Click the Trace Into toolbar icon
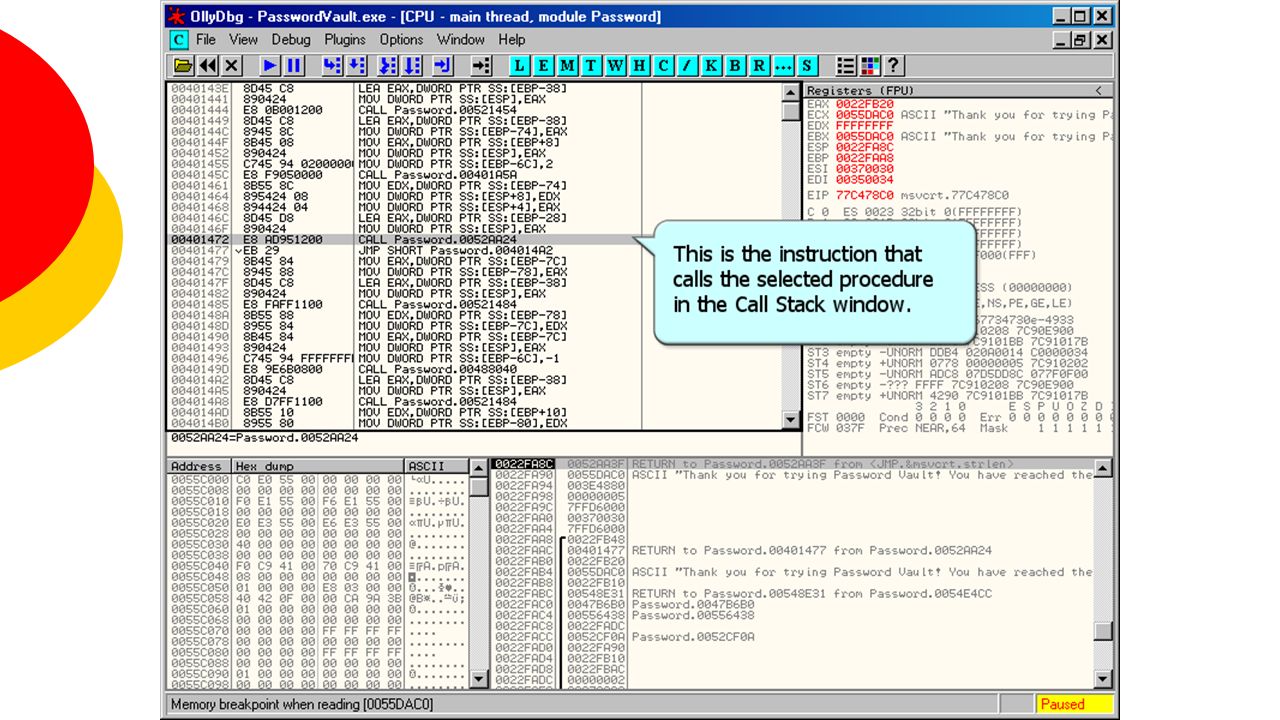 [x=386, y=66]
